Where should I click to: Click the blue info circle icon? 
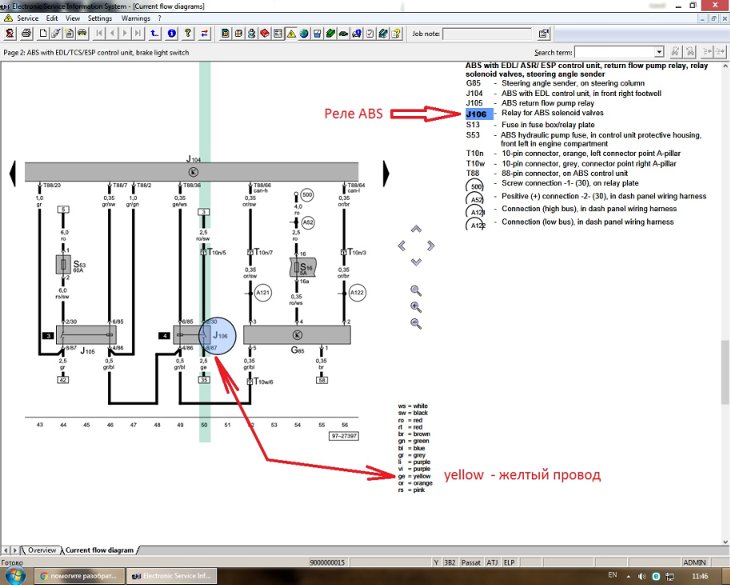(x=172, y=34)
